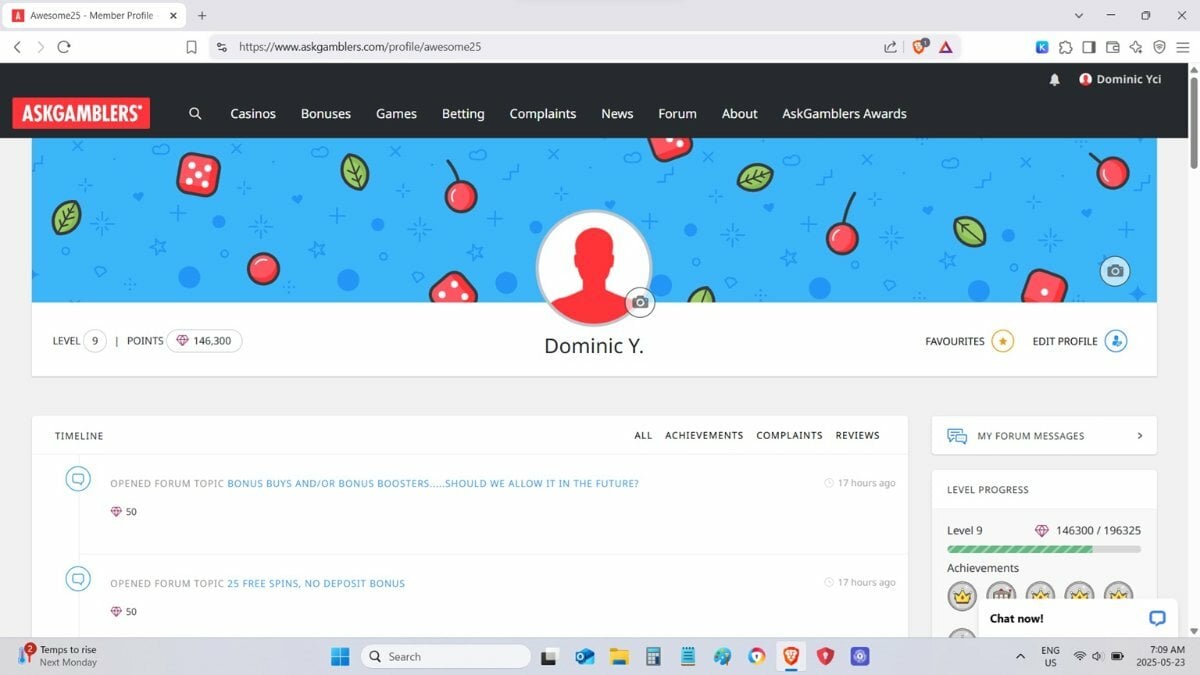This screenshot has height=675, width=1200.
Task: Click the first crown achievement badge
Action: coord(961,596)
